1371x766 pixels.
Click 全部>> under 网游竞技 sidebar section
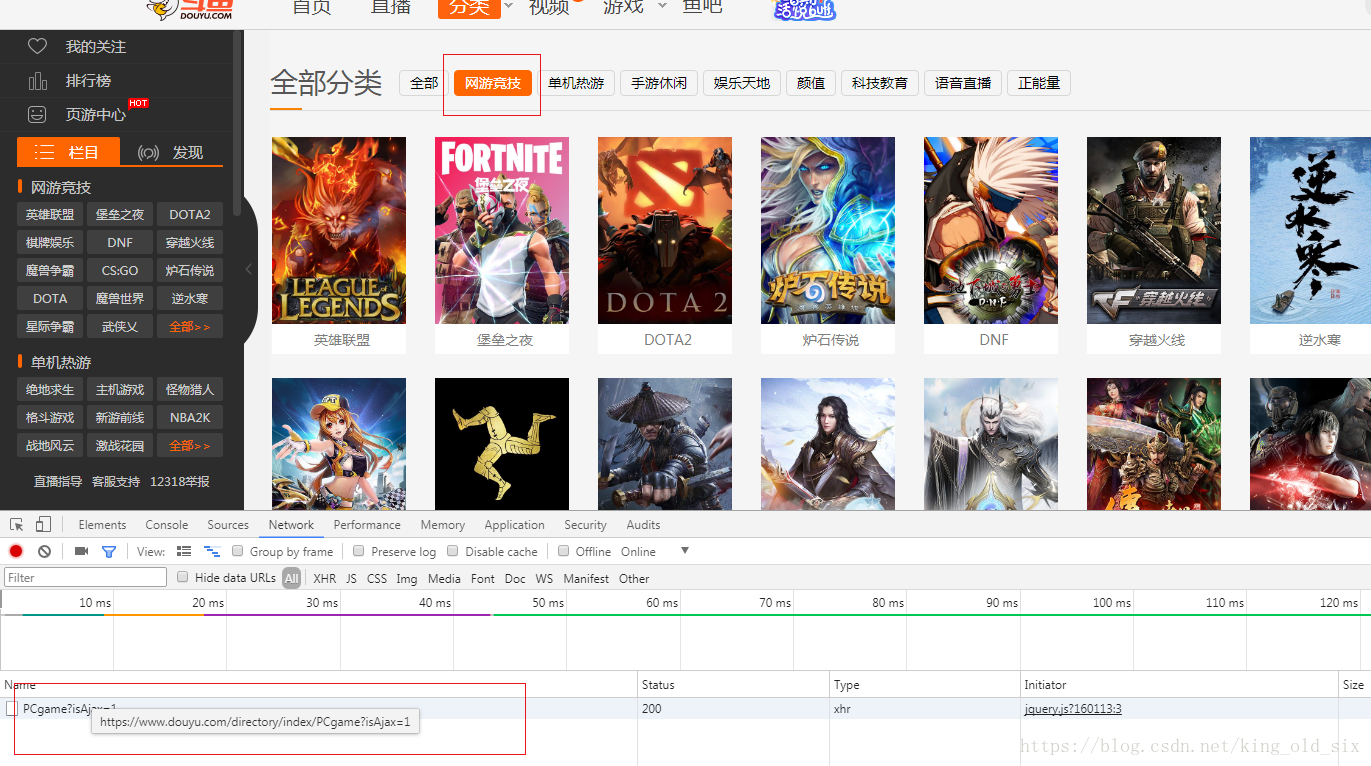tap(190, 326)
